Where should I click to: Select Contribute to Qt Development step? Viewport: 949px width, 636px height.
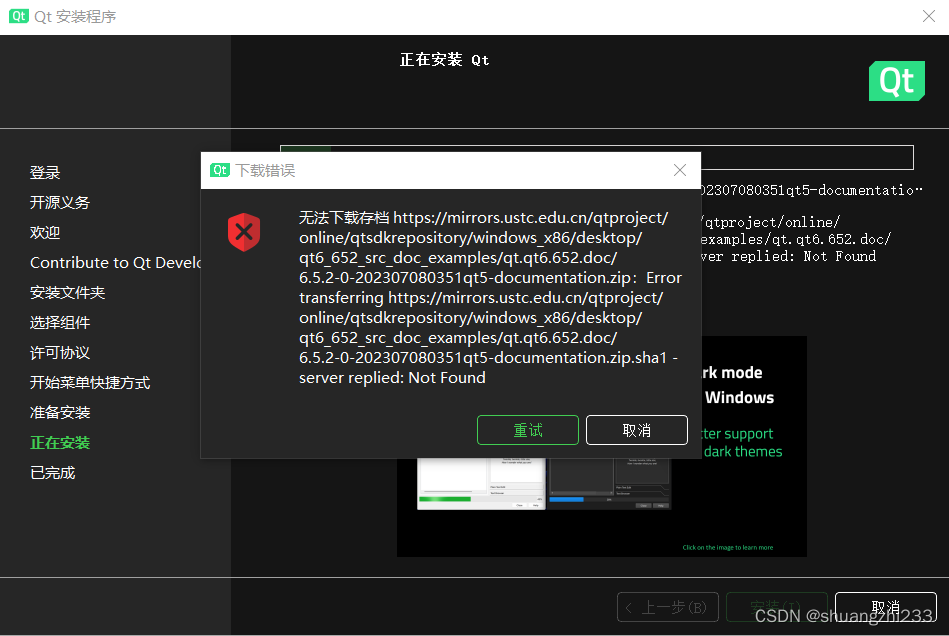pos(115,263)
